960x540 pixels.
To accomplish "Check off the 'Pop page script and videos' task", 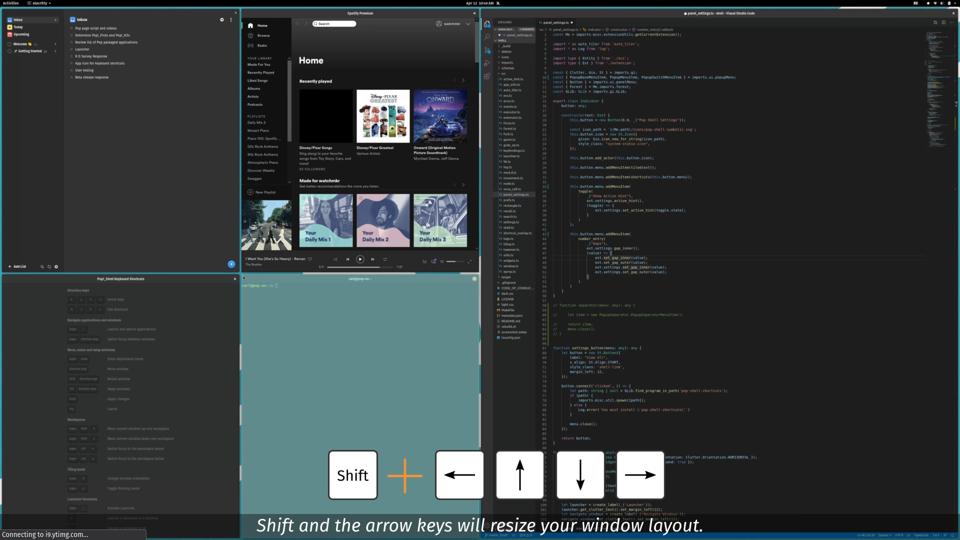I will point(71,28).
